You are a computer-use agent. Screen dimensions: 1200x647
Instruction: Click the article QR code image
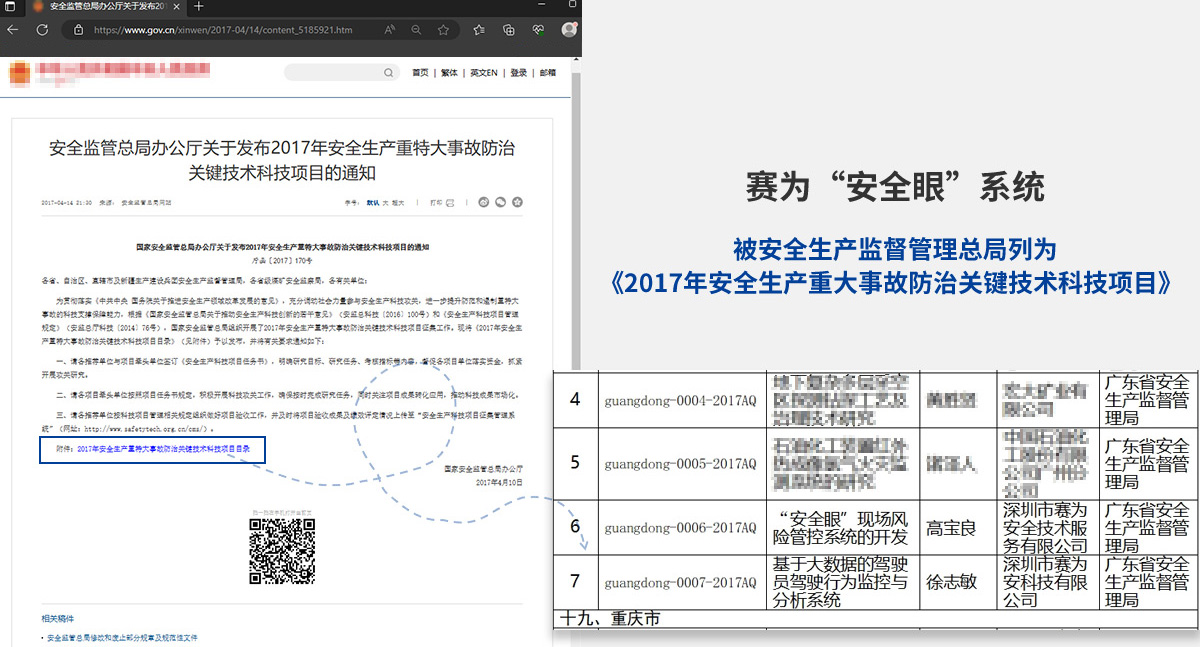coord(282,551)
